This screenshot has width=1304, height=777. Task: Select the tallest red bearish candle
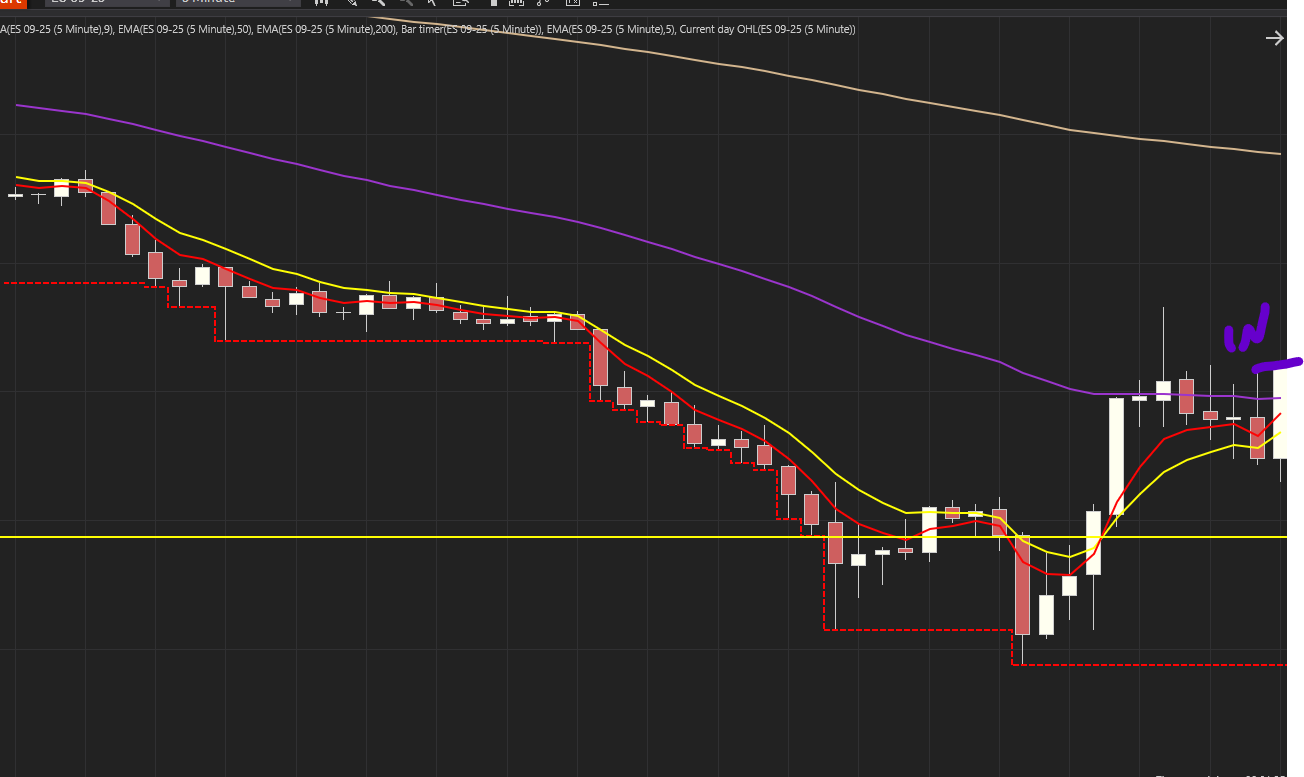(x=1022, y=585)
